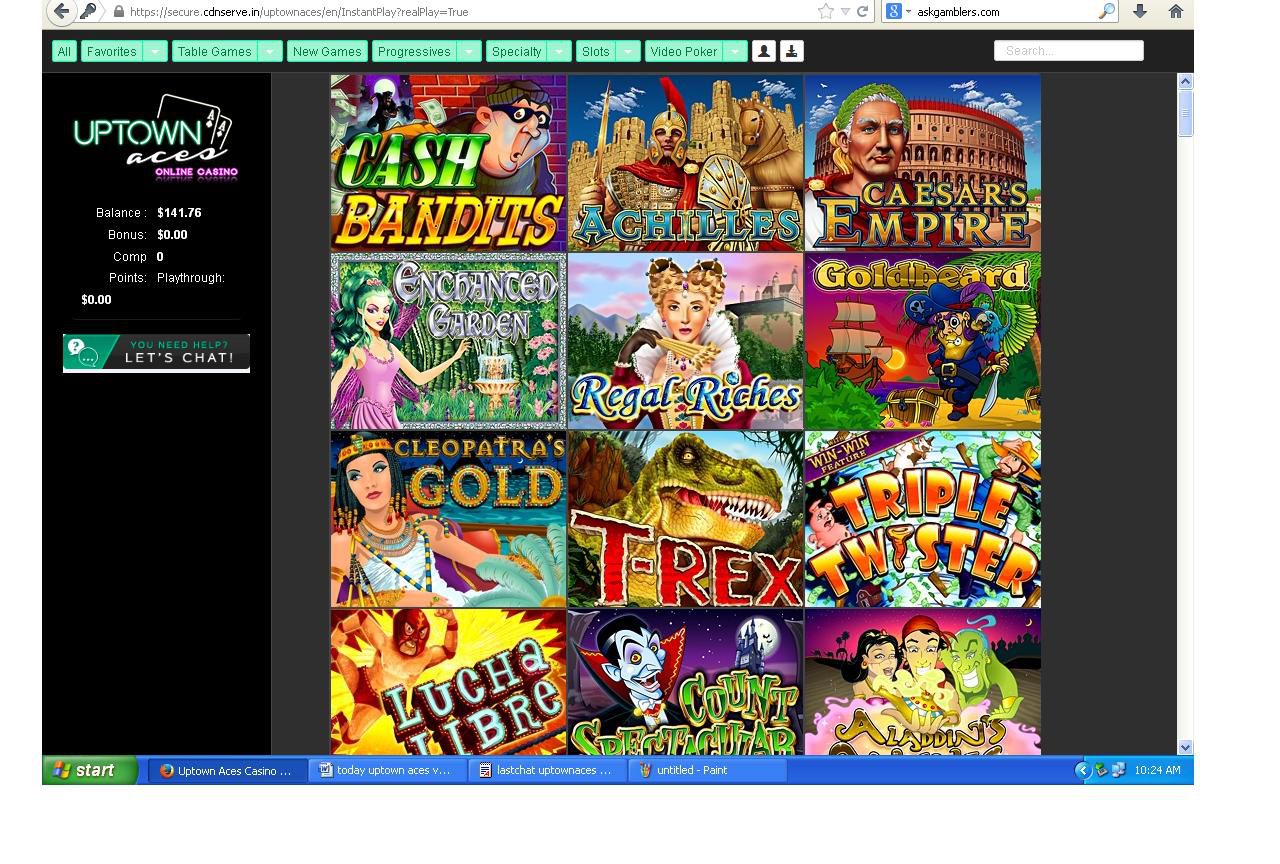Viewport: 1280px width, 864px height.
Task: Click the reload page icon
Action: click(x=862, y=12)
